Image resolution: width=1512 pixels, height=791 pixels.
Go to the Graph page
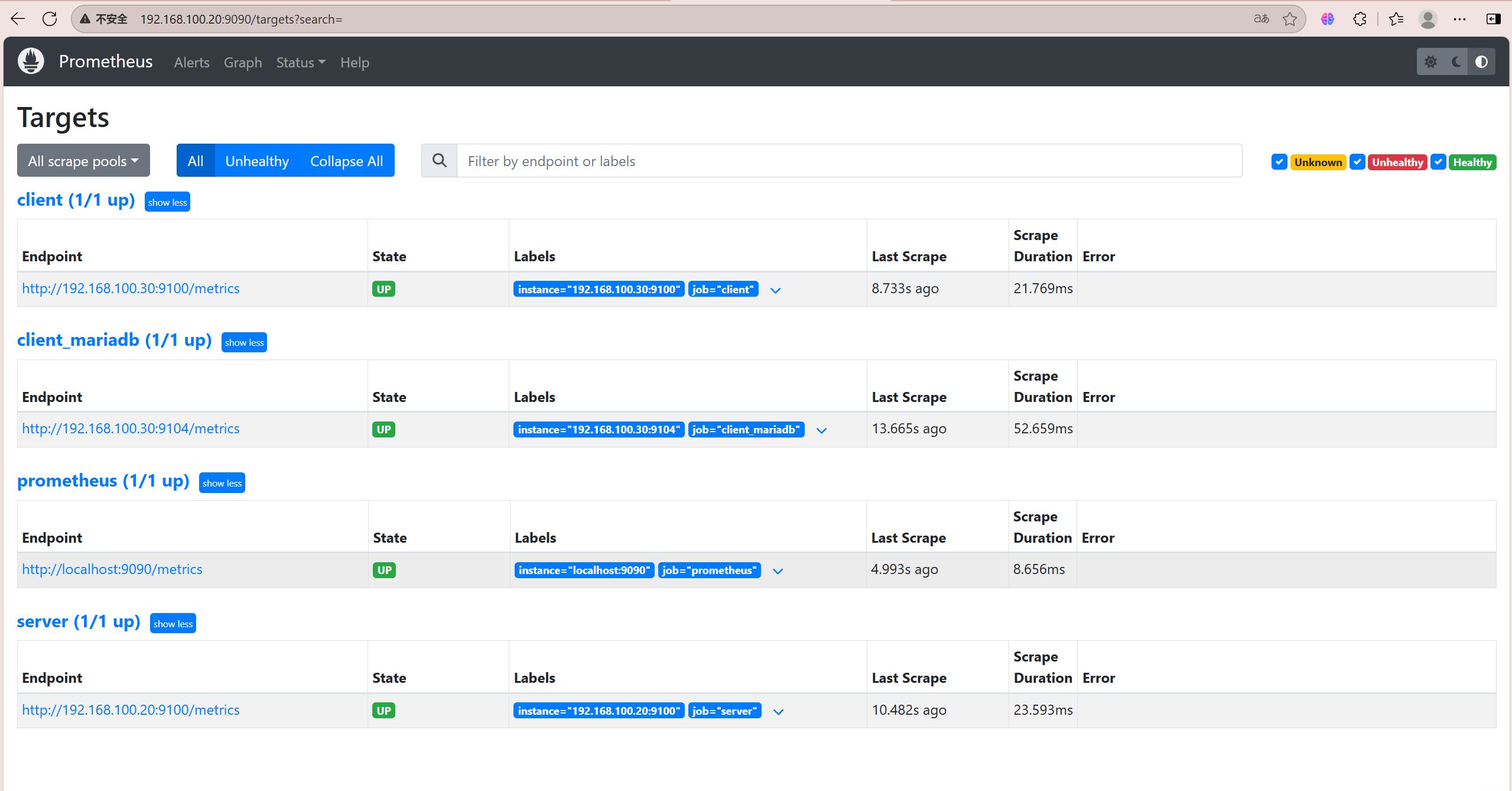click(x=242, y=63)
